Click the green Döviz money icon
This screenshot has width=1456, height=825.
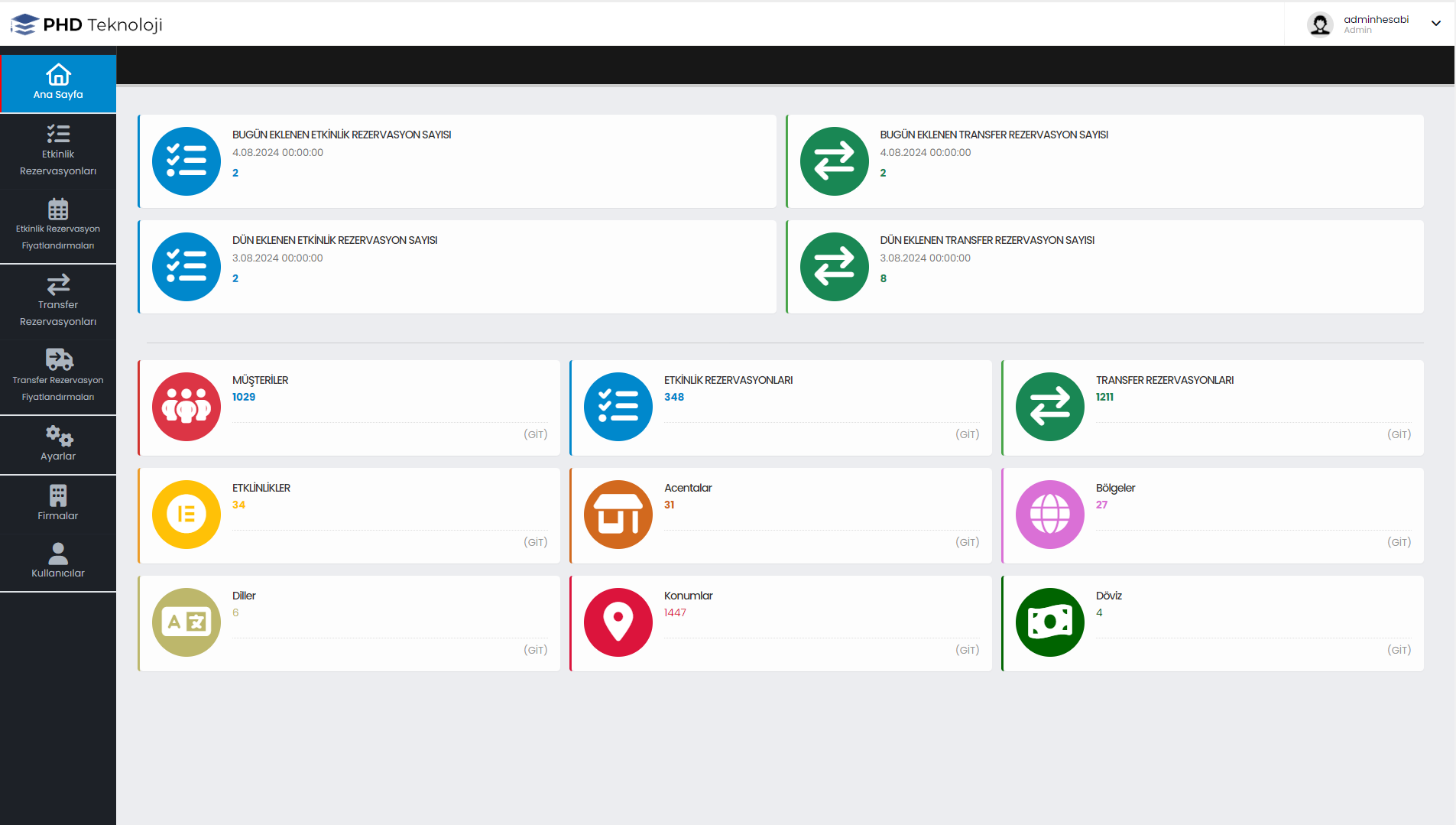point(1049,622)
